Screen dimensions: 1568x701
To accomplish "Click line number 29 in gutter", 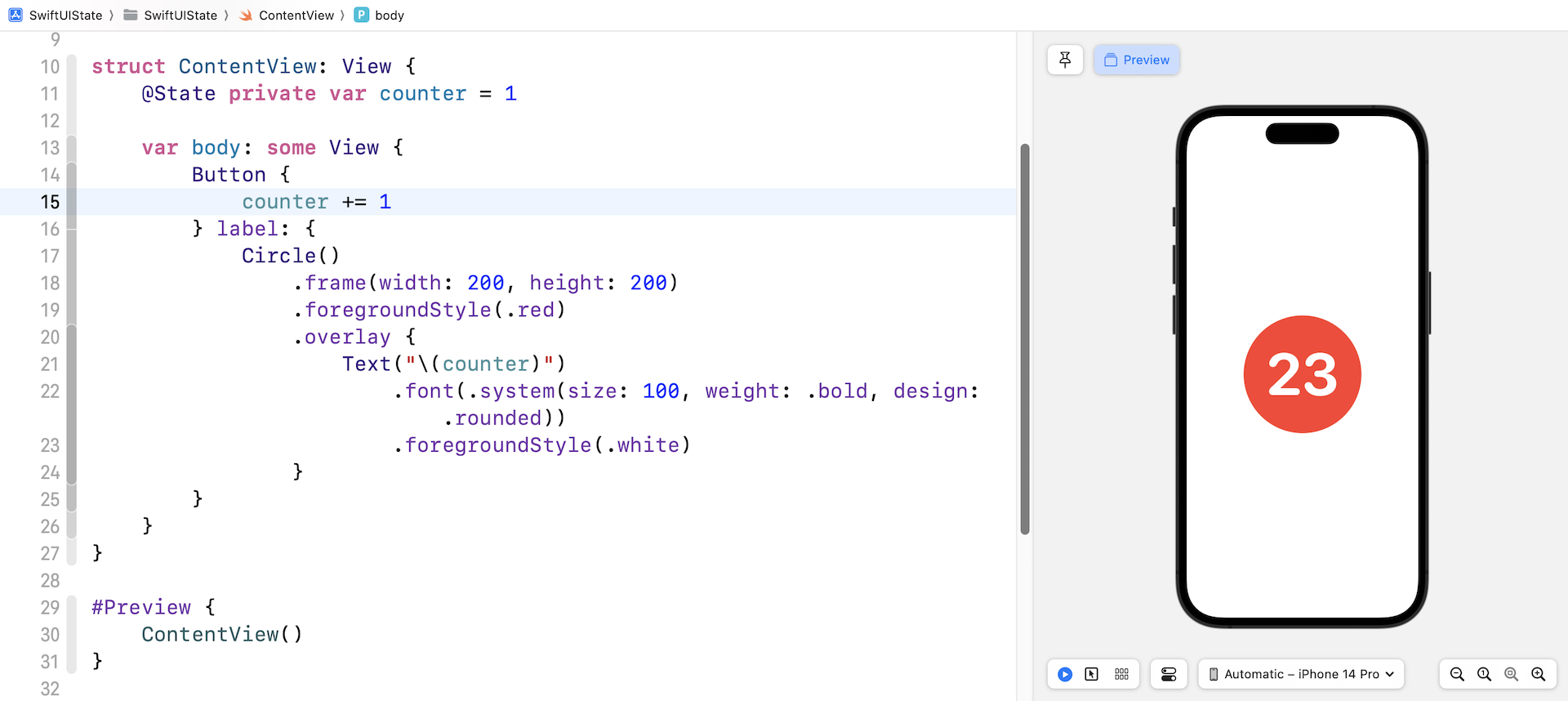I will [50, 607].
